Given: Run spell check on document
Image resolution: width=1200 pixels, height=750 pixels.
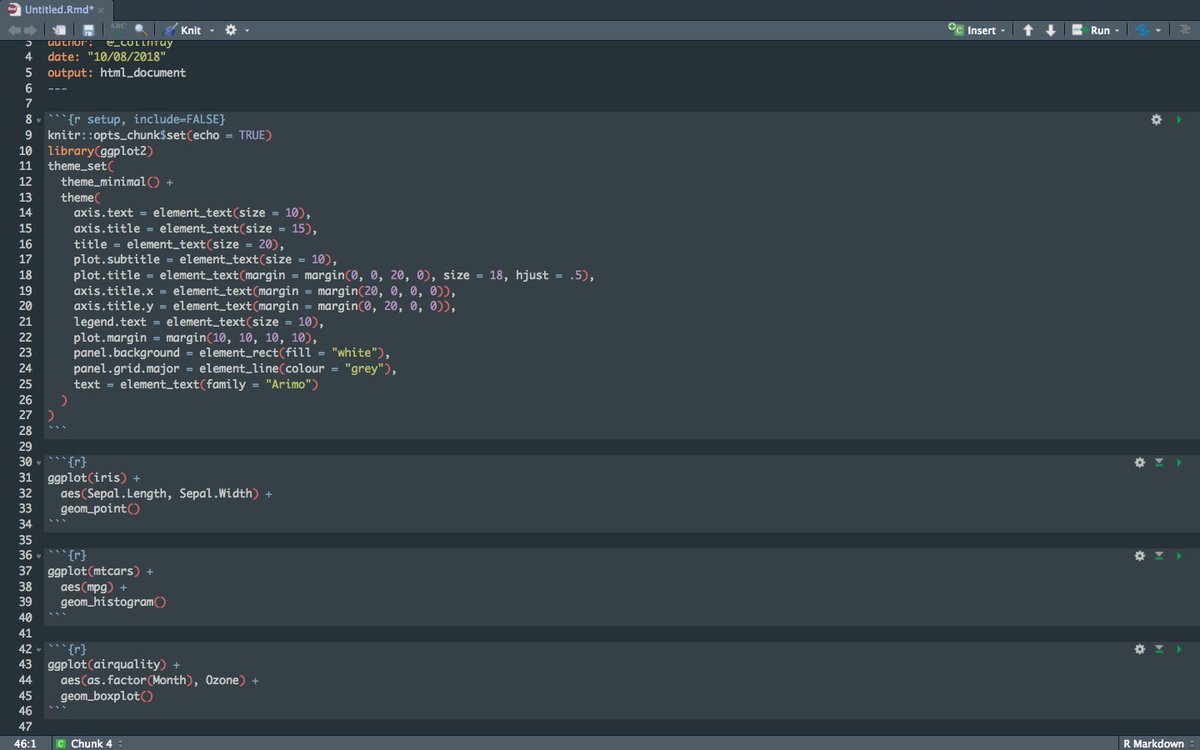Looking at the screenshot, I should tap(118, 30).
